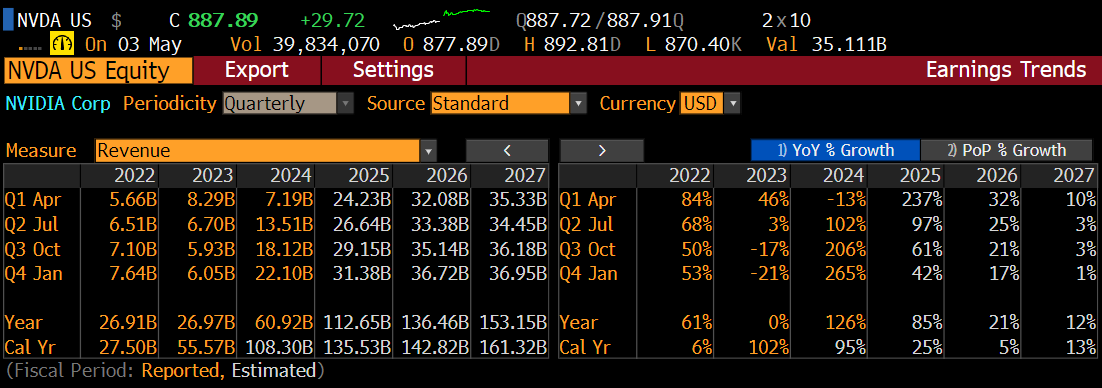The width and height of the screenshot is (1102, 388).
Task: Click the Estimated fiscal period legend
Action: click(x=273, y=370)
